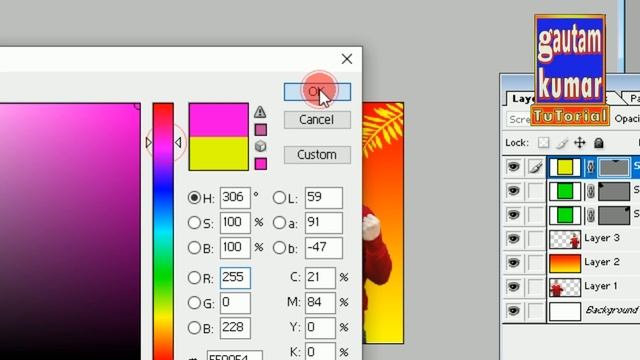Click the H value field 306

point(235,198)
